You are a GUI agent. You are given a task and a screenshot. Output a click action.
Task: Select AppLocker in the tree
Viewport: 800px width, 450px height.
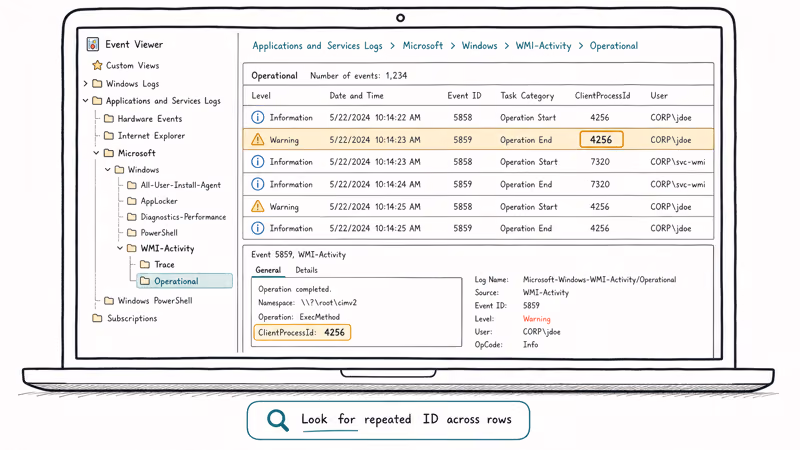pyautogui.click(x=159, y=201)
